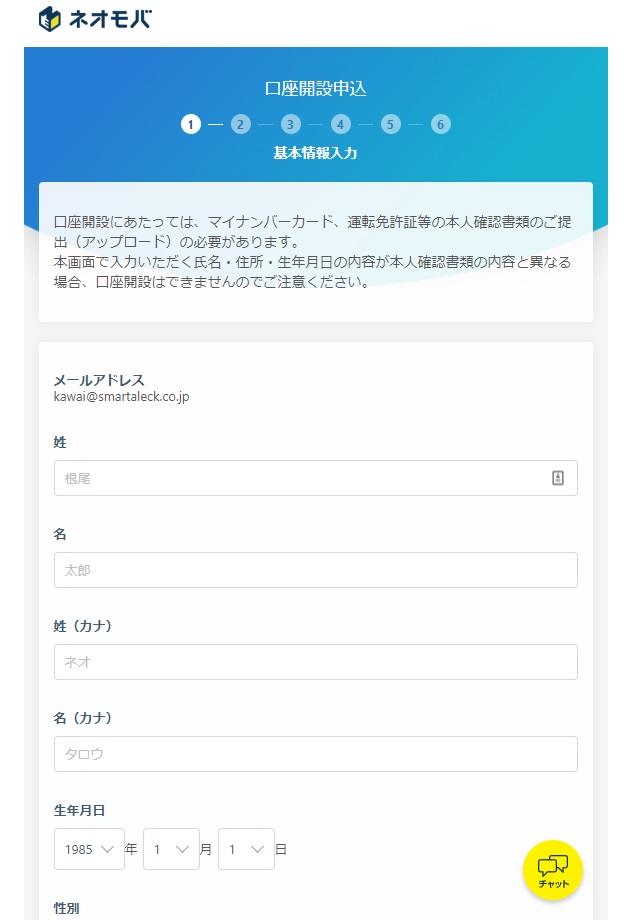The image size is (632, 920).
Task: Select step 5 circle in progress indicator
Action: [391, 125]
